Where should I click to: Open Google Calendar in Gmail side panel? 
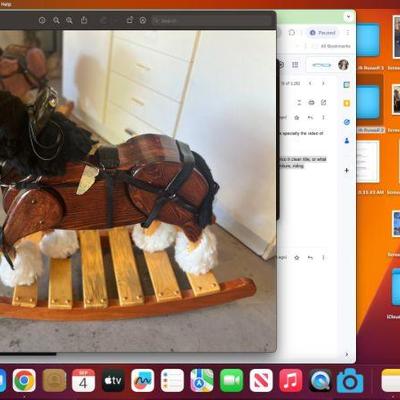[x=346, y=85]
